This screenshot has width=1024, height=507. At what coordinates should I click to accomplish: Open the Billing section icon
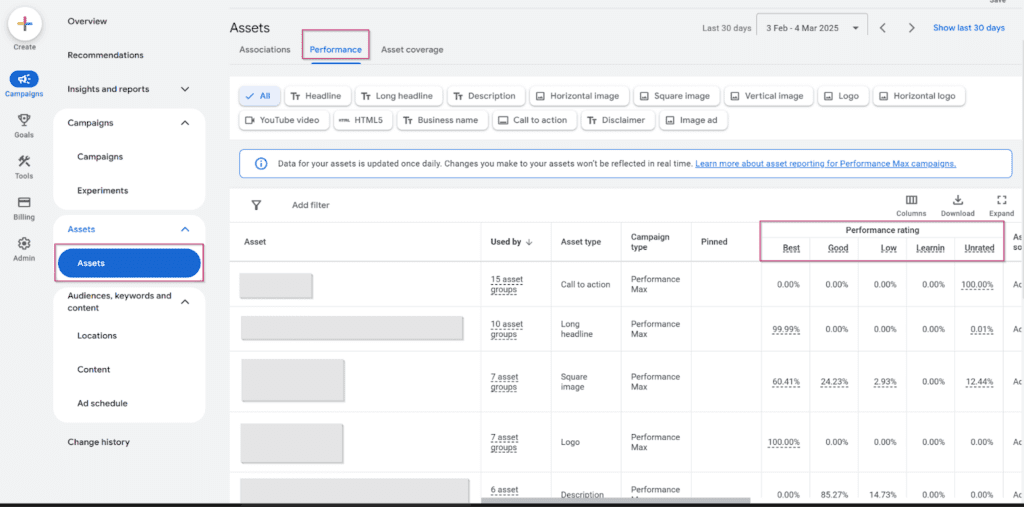coord(24,207)
